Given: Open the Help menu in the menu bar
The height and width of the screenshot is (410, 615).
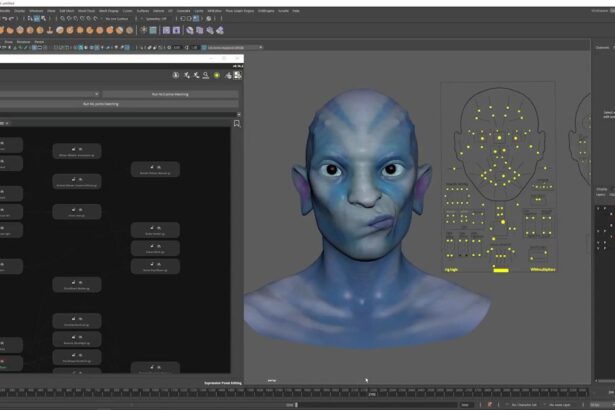Looking at the screenshot, I should 296,11.
